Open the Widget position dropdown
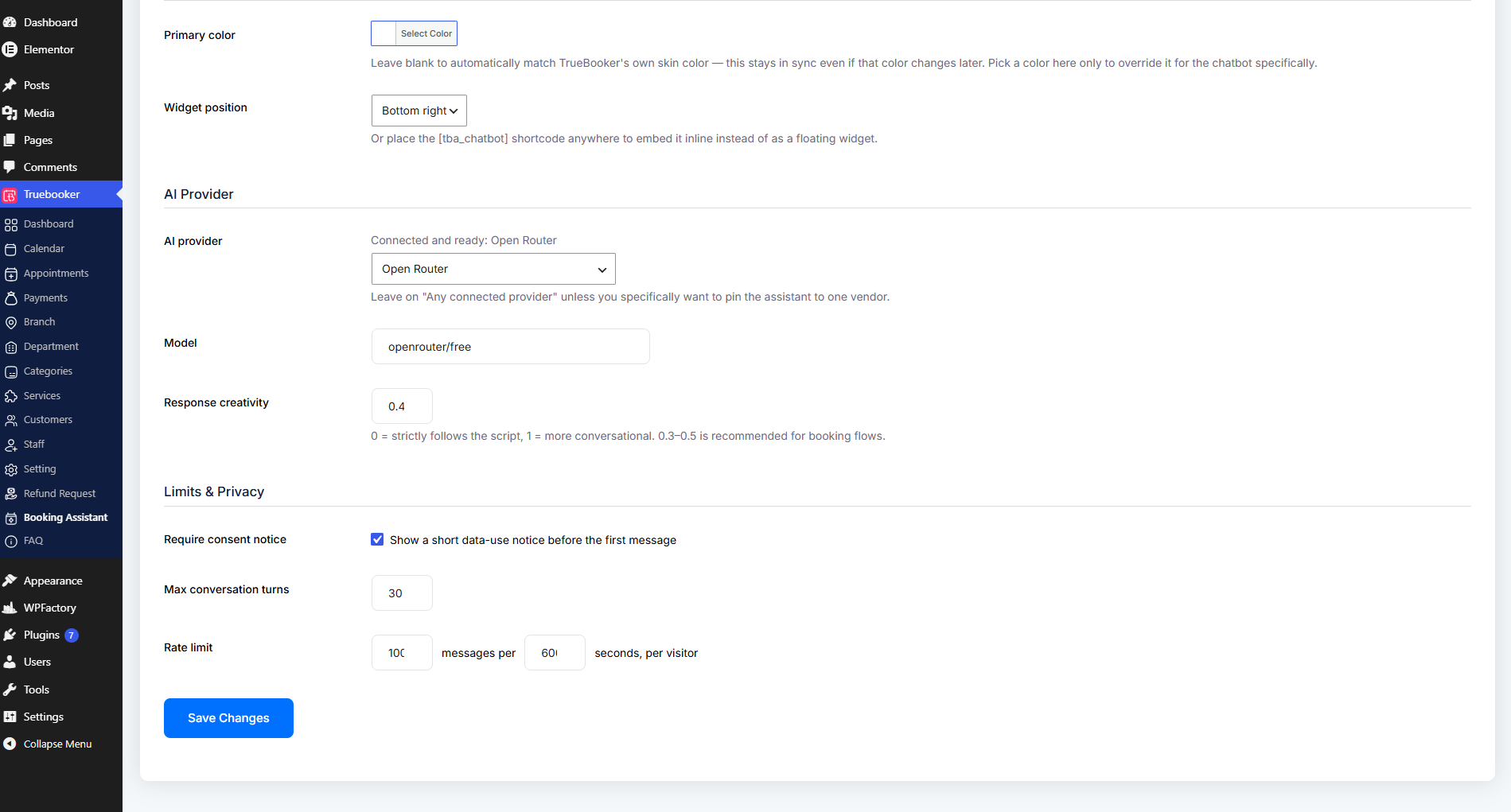 (x=419, y=111)
